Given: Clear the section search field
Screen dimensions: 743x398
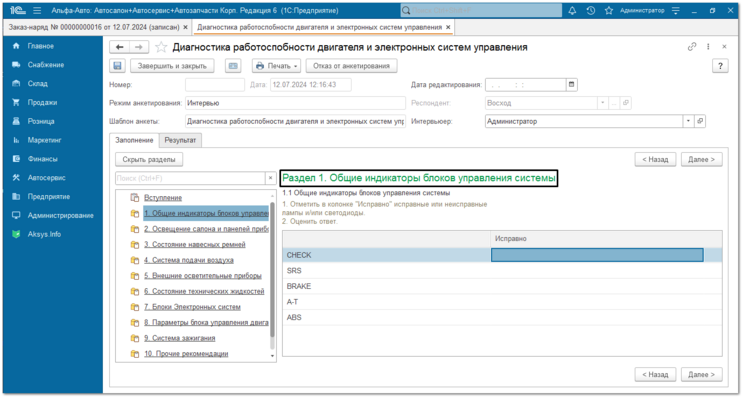Looking at the screenshot, I should pyautogui.click(x=271, y=178).
